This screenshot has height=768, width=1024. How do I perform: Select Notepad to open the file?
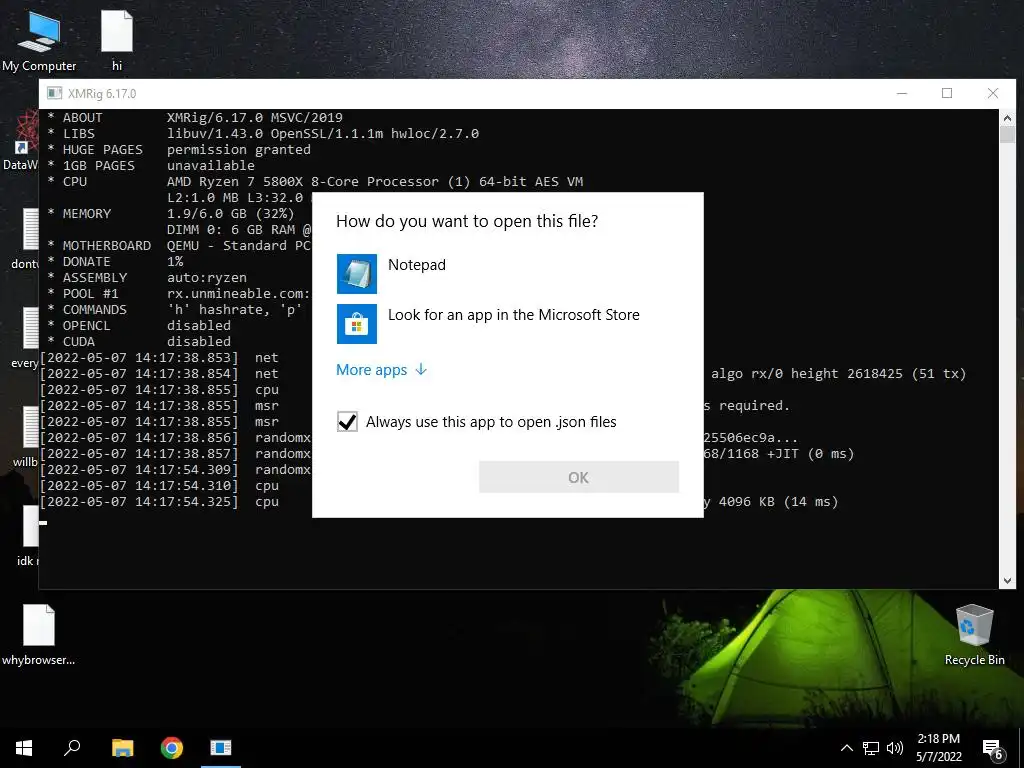(x=507, y=274)
